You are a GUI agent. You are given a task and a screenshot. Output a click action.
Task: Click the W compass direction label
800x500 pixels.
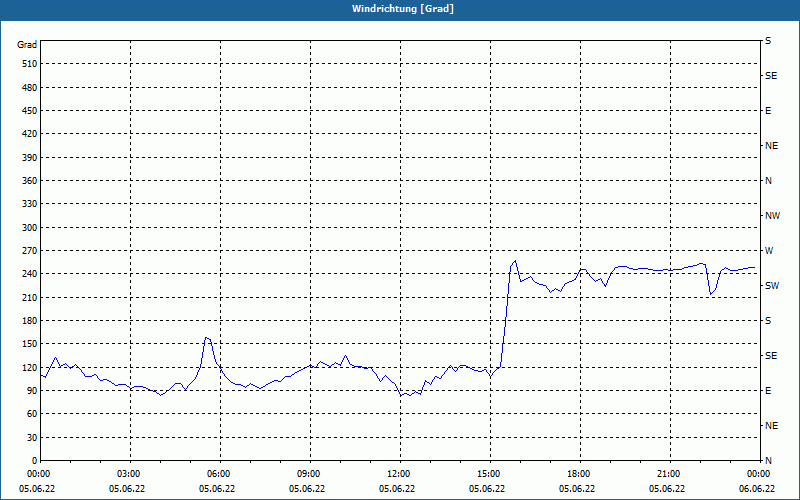[x=769, y=251]
